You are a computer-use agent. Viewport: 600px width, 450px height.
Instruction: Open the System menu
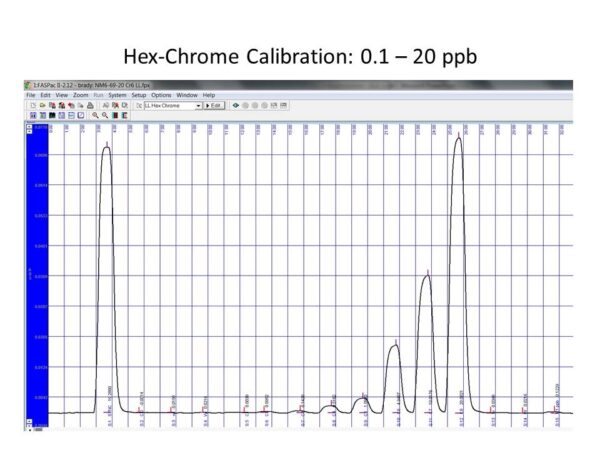[x=117, y=95]
